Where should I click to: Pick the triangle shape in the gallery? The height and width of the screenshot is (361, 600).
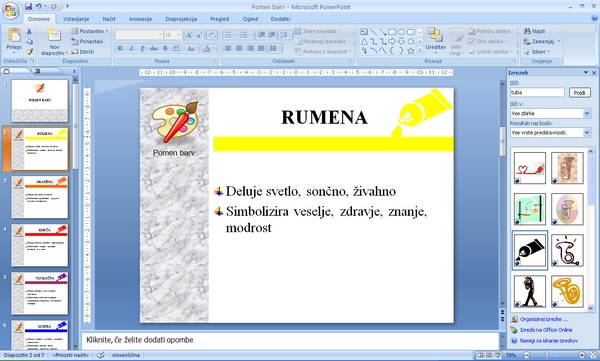tap(364, 41)
